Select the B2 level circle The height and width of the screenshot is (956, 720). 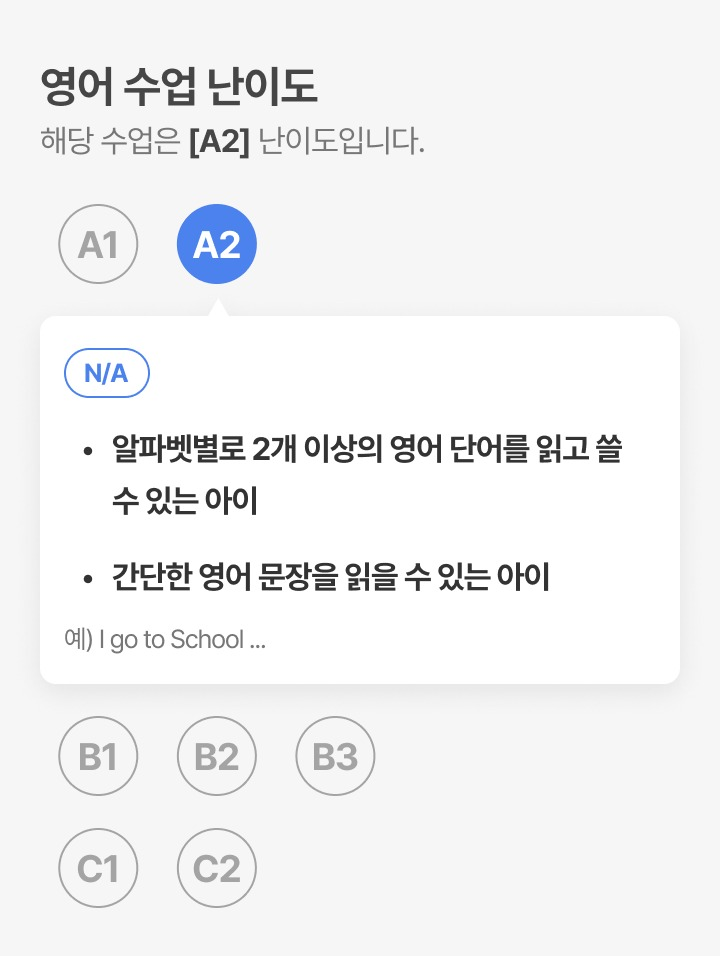click(x=217, y=757)
